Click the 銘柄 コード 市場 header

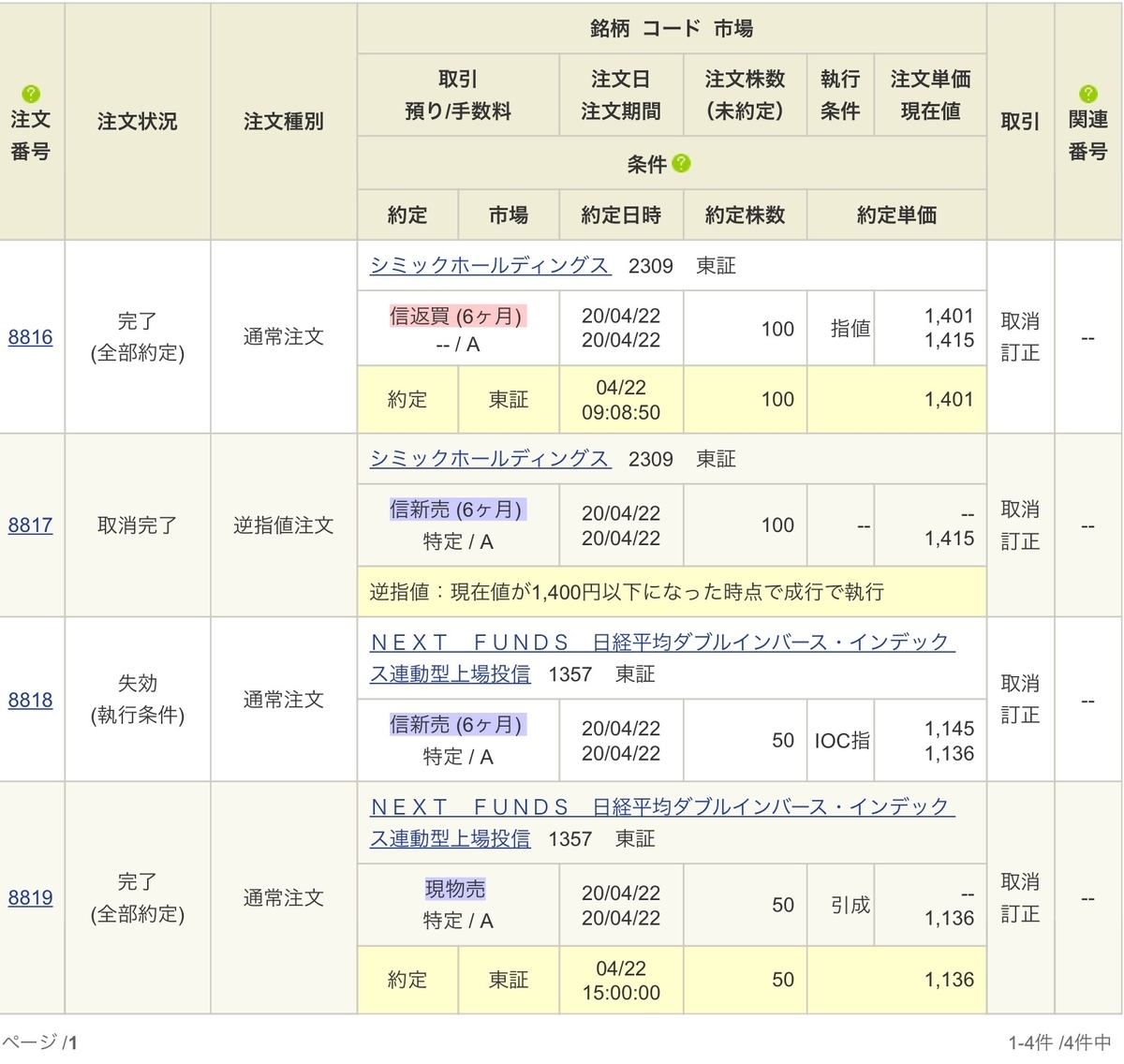(672, 29)
